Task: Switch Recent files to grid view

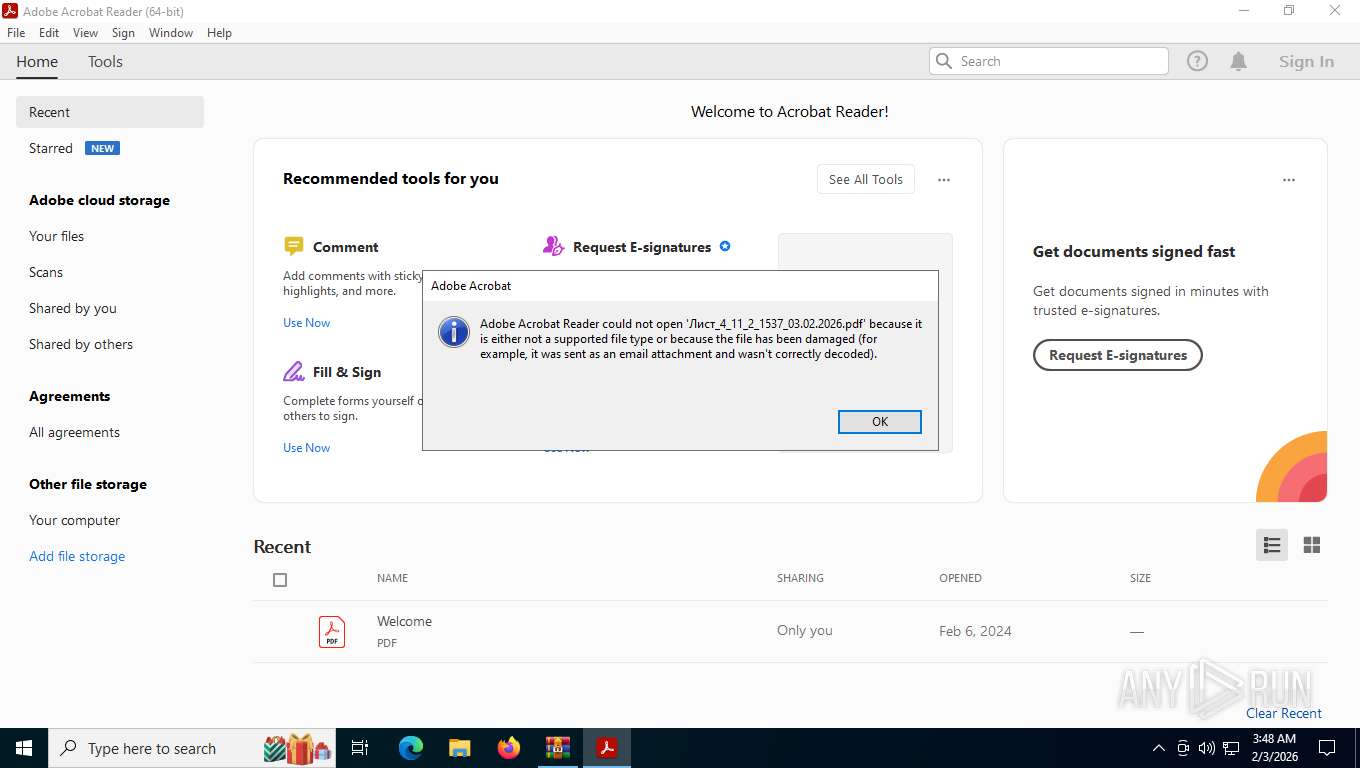Action: point(1312,545)
